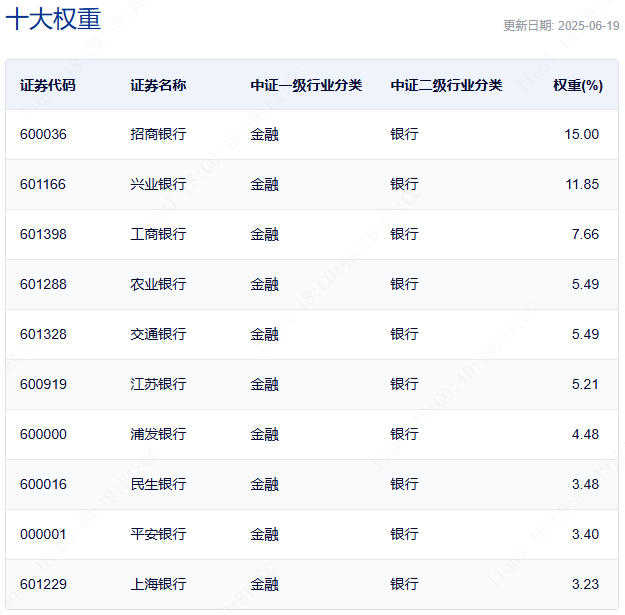
Task: Click 金融 in the 江苏银行 row
Action: [x=264, y=384]
